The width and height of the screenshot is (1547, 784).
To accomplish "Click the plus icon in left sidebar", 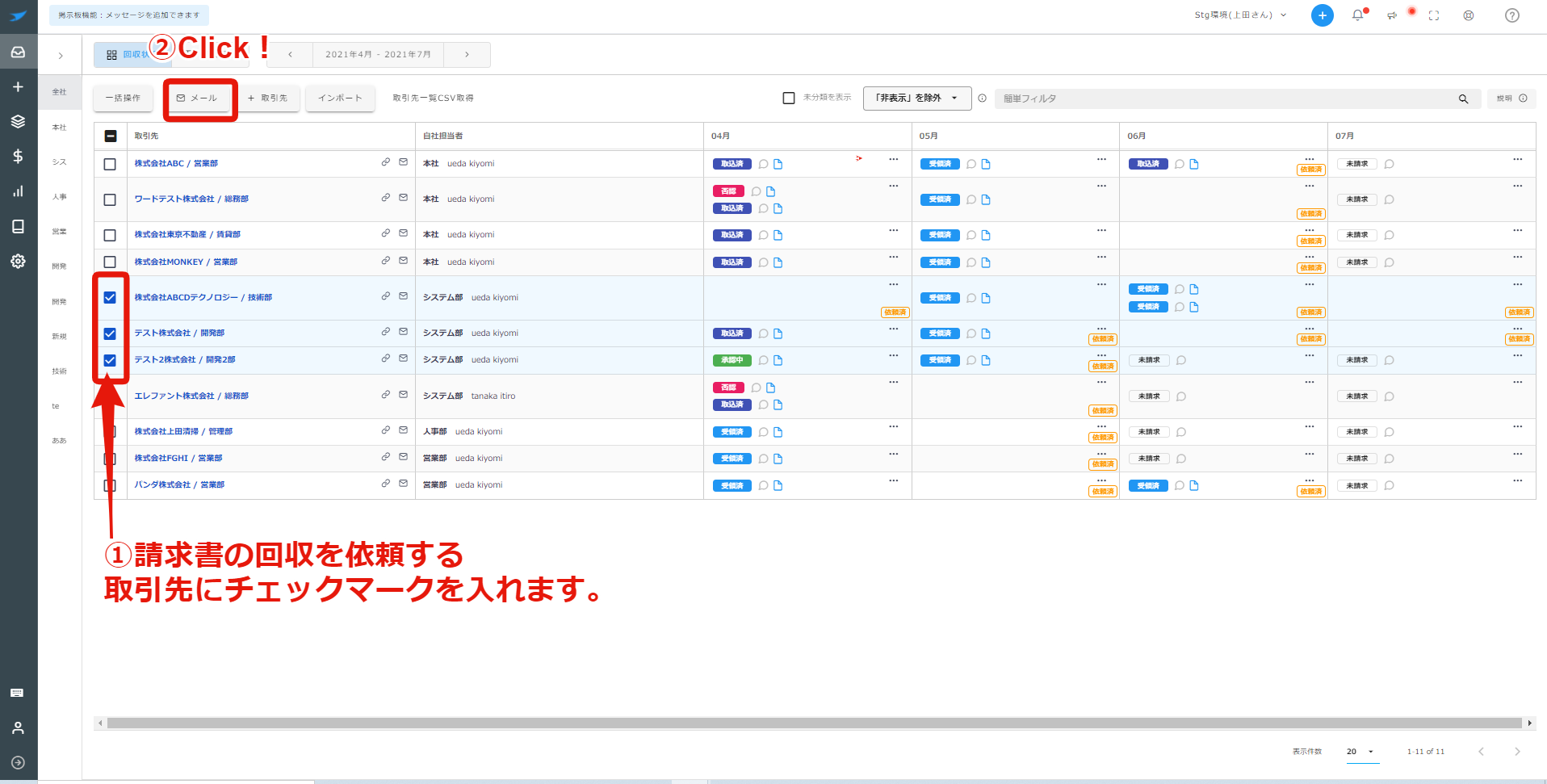I will click(18, 87).
